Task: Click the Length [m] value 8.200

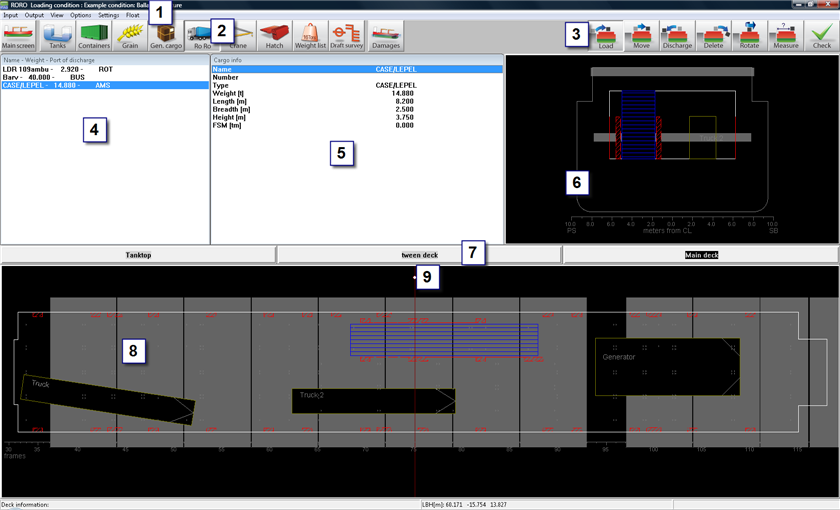Action: (x=404, y=101)
